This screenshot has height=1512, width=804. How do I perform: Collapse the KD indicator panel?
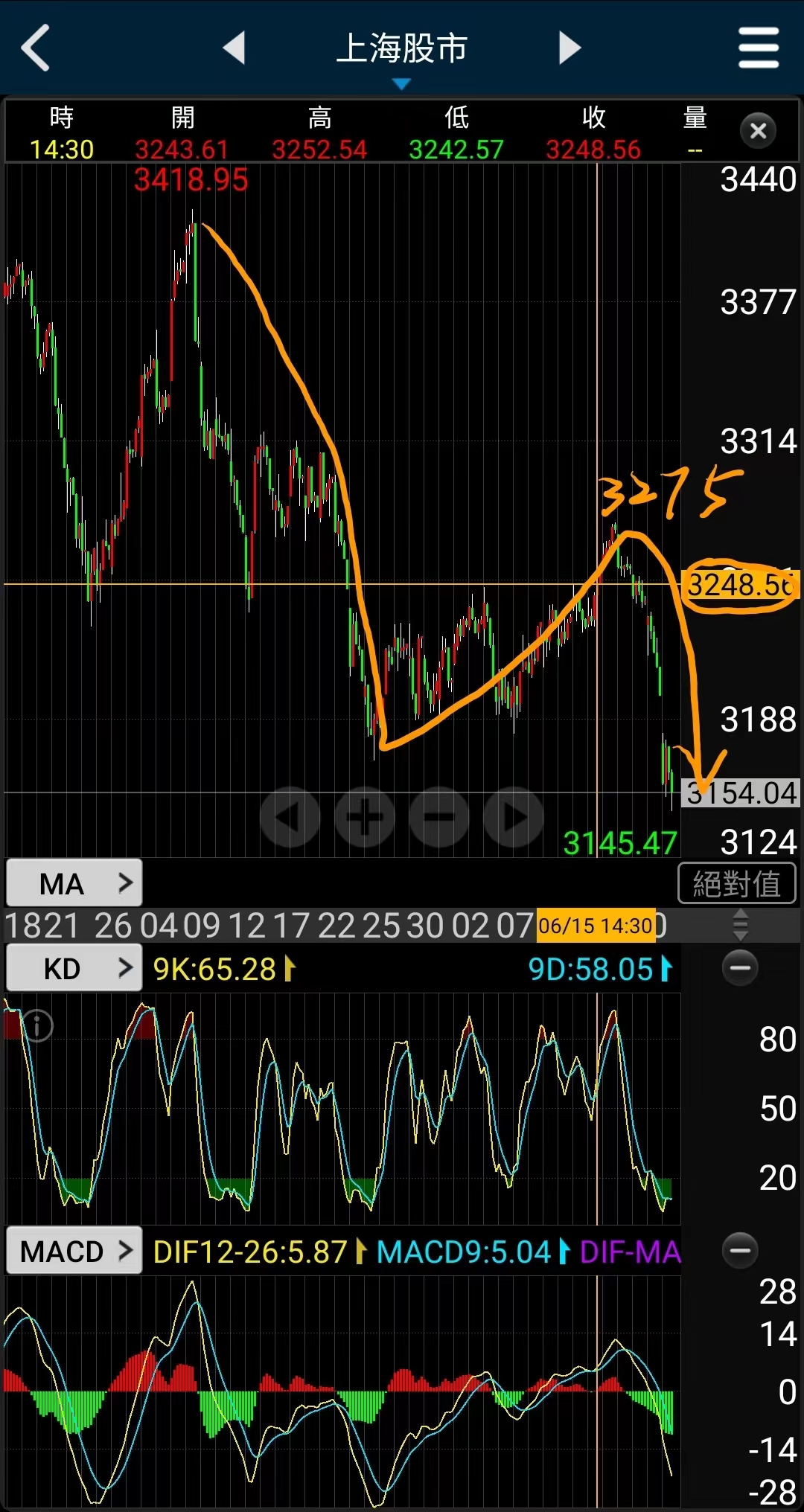pos(740,967)
